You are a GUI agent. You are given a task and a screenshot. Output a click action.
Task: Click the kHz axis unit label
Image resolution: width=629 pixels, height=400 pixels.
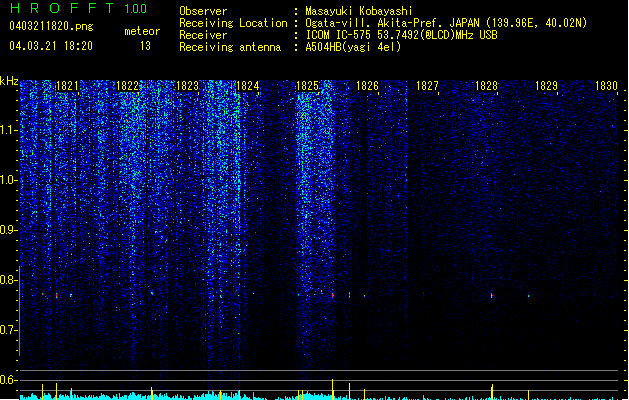click(9, 81)
